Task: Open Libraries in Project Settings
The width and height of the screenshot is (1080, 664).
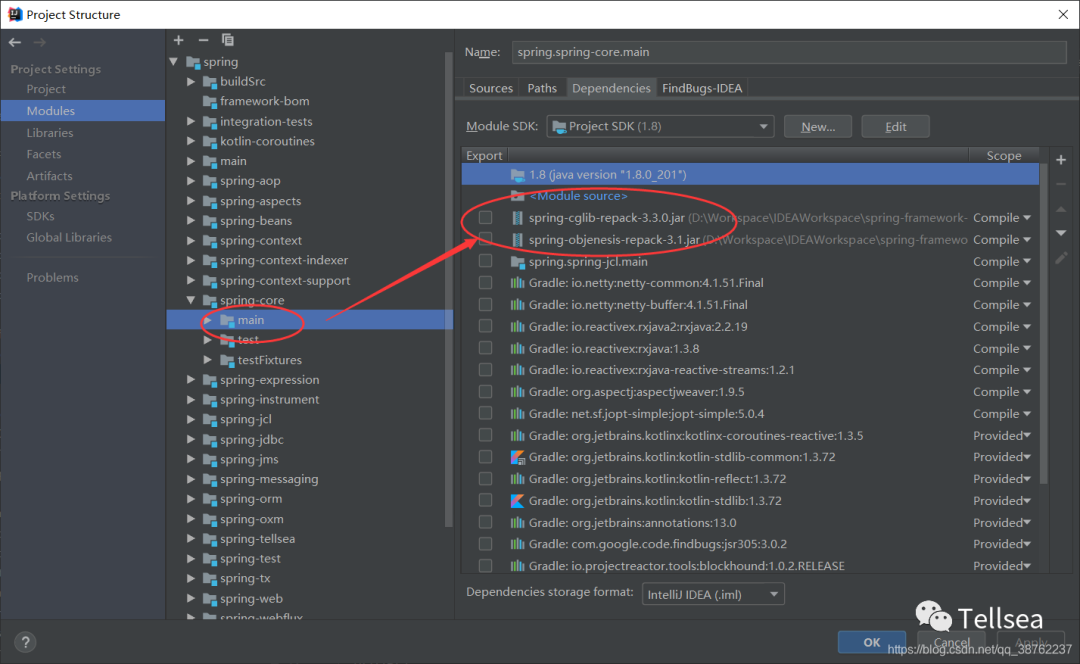Action: pos(50,132)
